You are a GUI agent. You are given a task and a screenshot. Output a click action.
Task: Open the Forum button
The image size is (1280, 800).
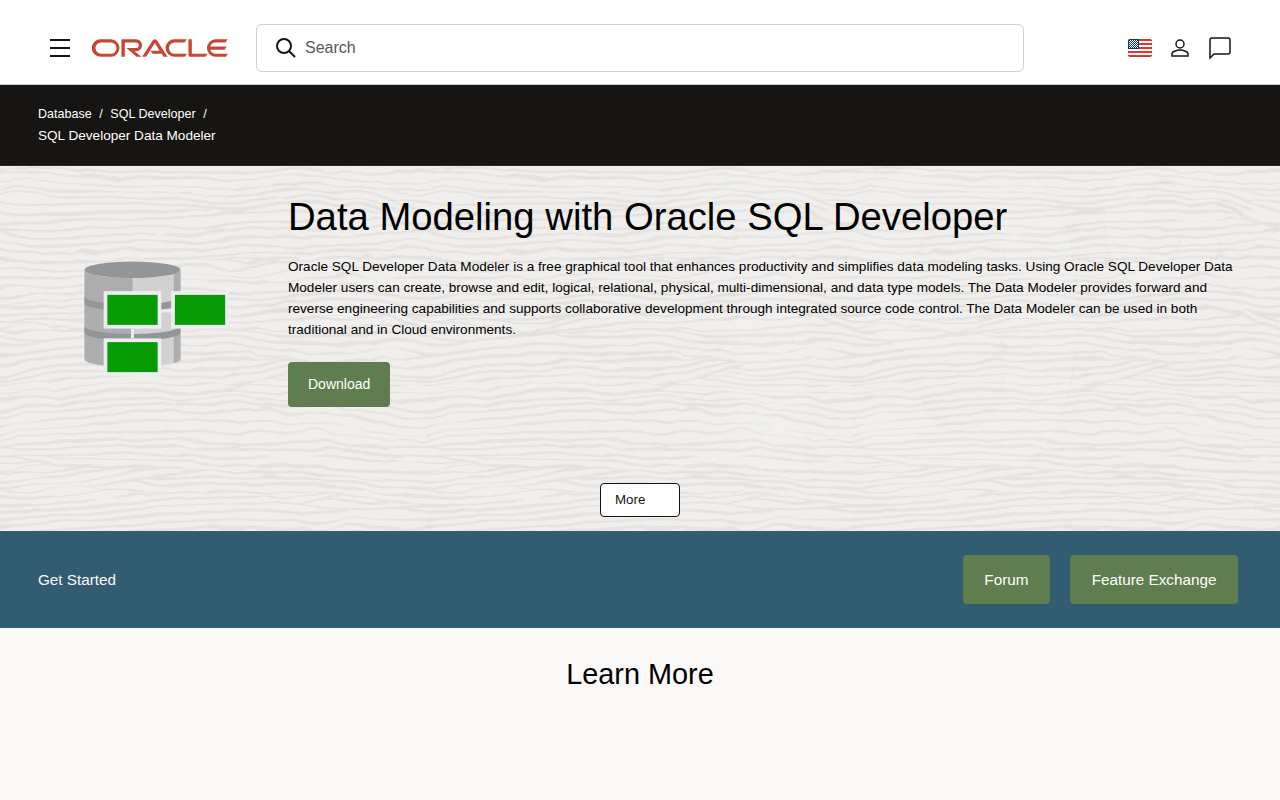point(1006,580)
